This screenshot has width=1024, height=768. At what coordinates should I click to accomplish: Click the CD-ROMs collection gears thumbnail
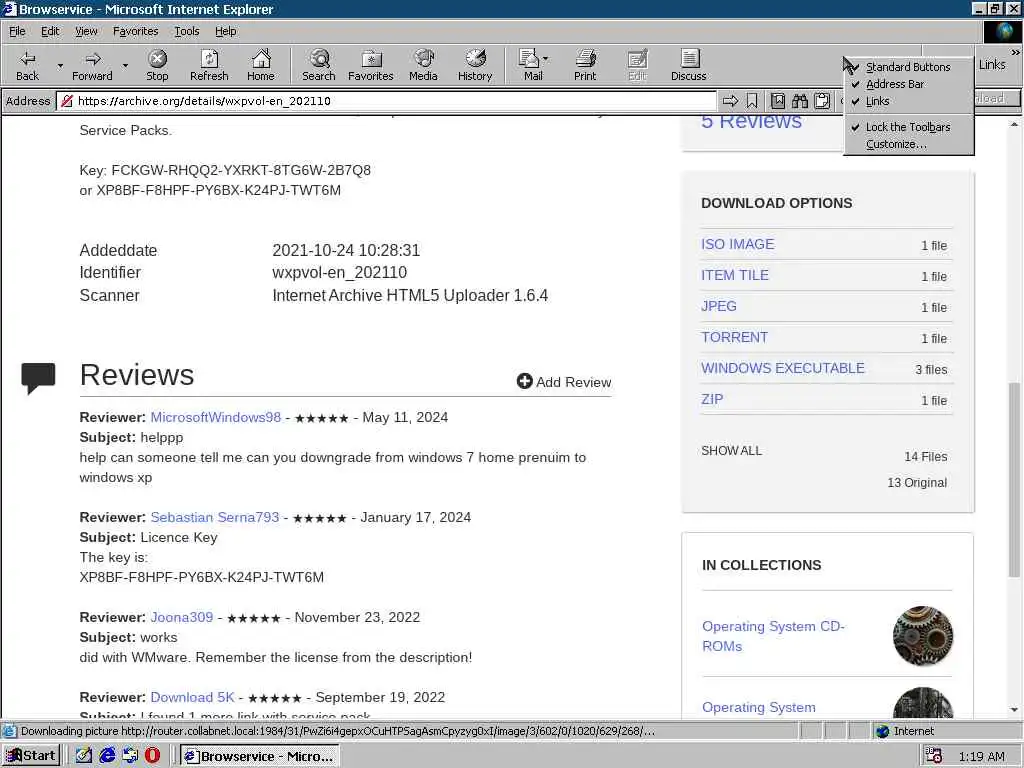(x=923, y=635)
